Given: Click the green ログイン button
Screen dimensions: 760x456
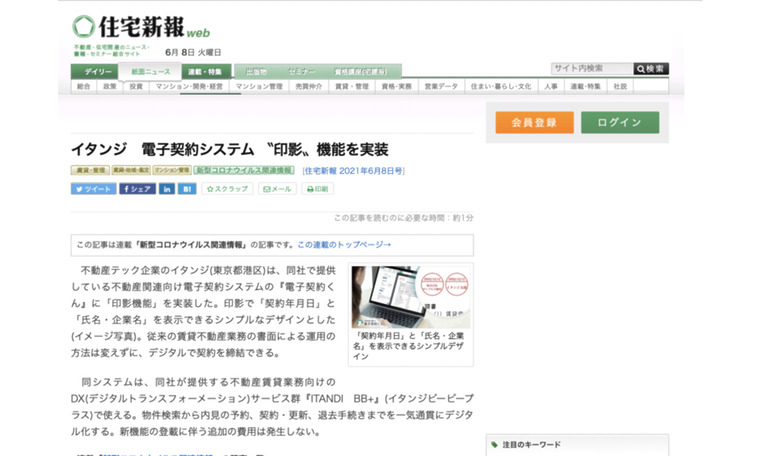Looking at the screenshot, I should 619,122.
